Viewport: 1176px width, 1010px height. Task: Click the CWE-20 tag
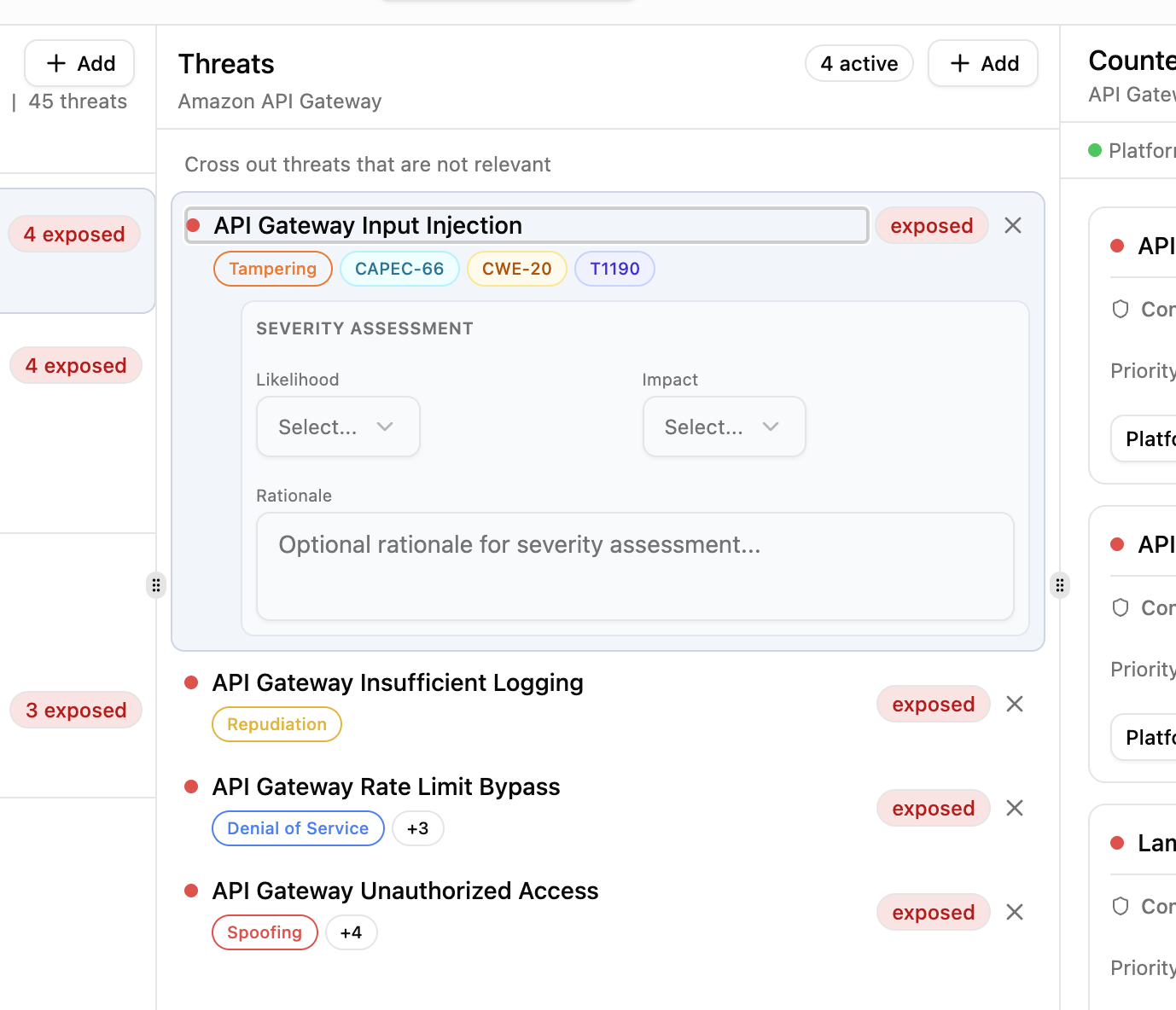517,269
